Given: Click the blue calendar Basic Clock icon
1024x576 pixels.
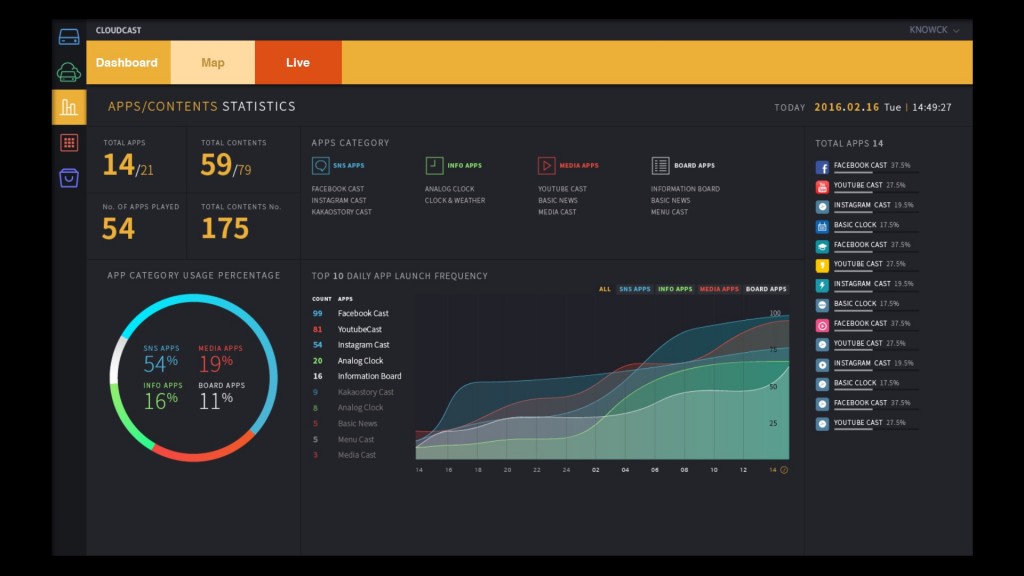Looking at the screenshot, I should [x=822, y=227].
